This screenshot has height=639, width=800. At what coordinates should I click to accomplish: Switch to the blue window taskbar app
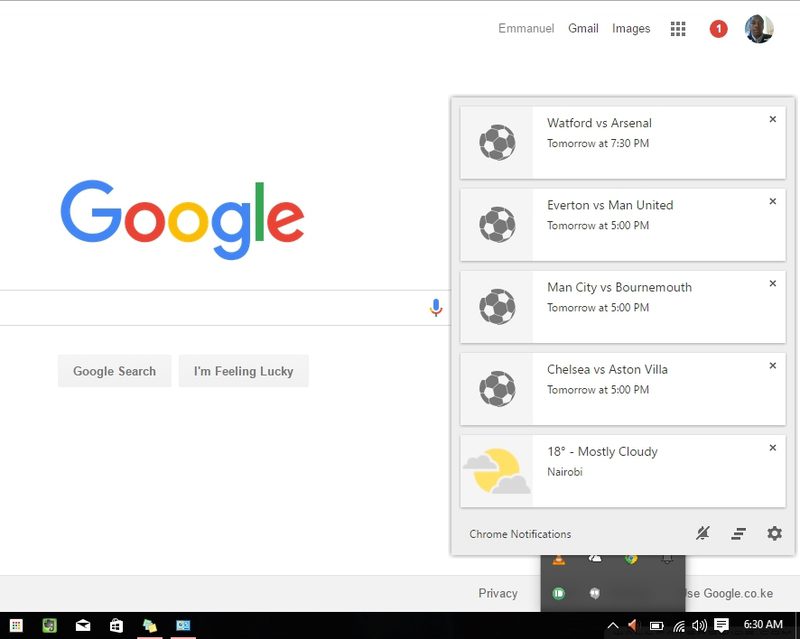tap(183, 625)
